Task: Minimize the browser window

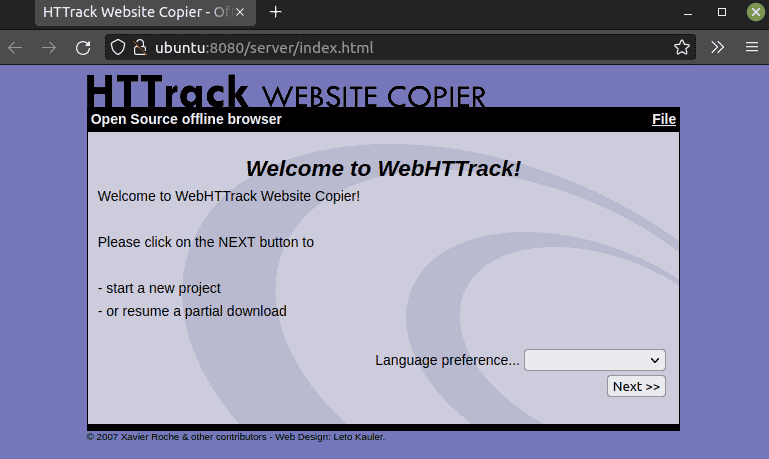Action: 688,12
